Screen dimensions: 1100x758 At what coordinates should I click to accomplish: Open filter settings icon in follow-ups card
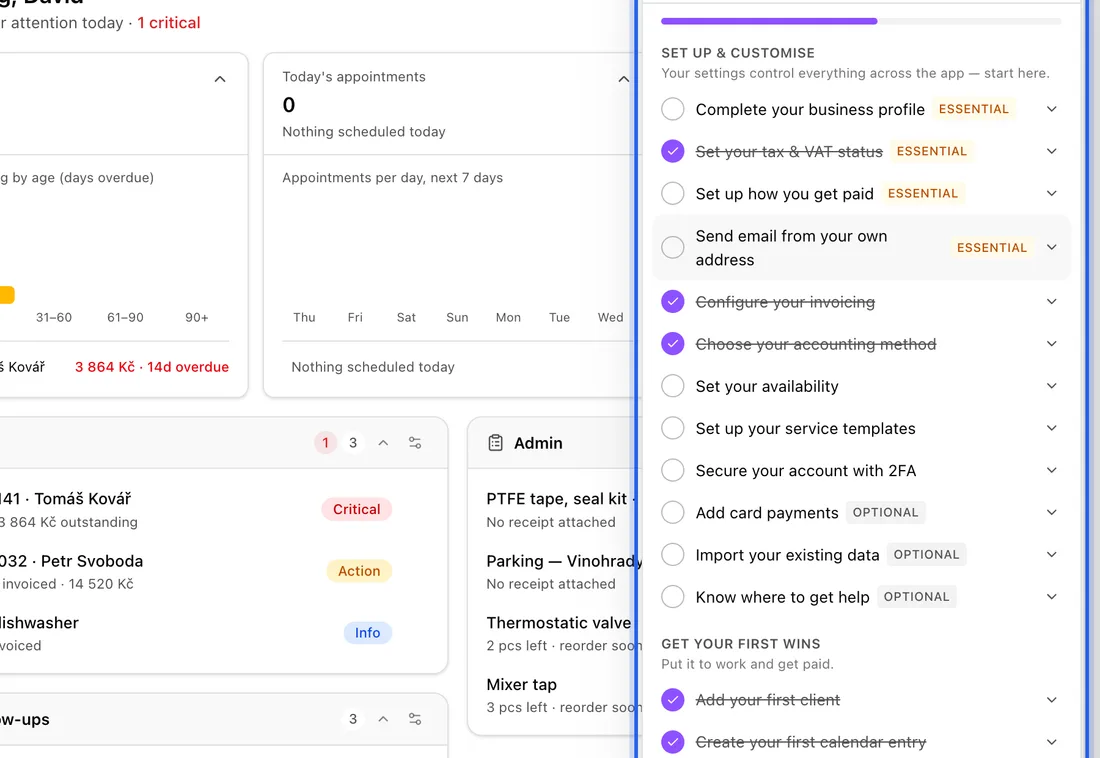coord(415,719)
